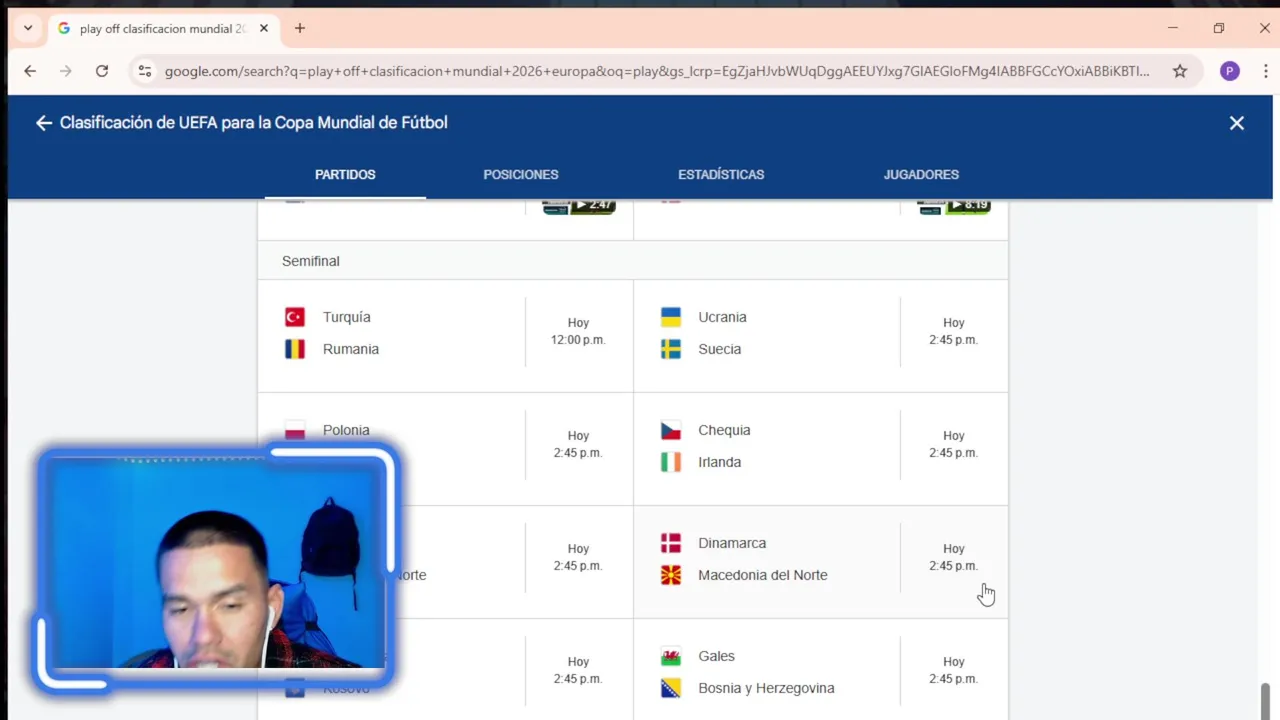
Task: Open the Hoy 2:45 p.m. time of Ucrania match
Action: coord(954,331)
